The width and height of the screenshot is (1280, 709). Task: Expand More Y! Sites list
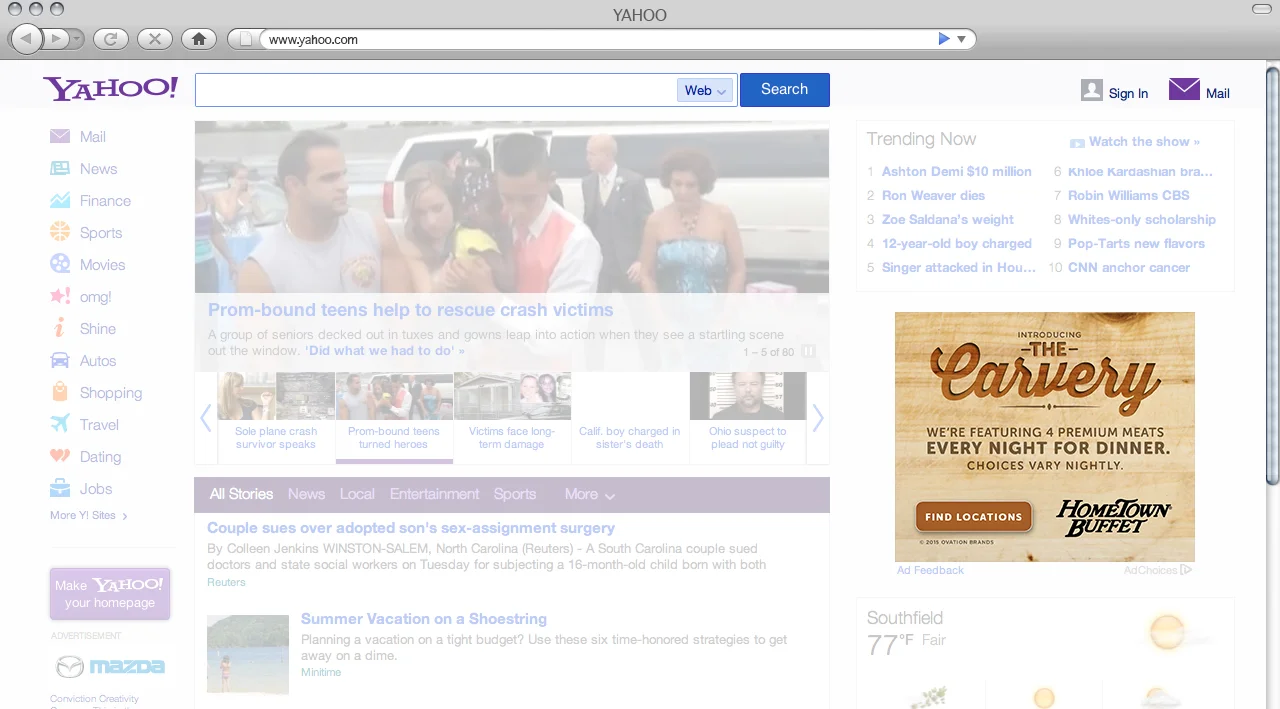click(89, 515)
